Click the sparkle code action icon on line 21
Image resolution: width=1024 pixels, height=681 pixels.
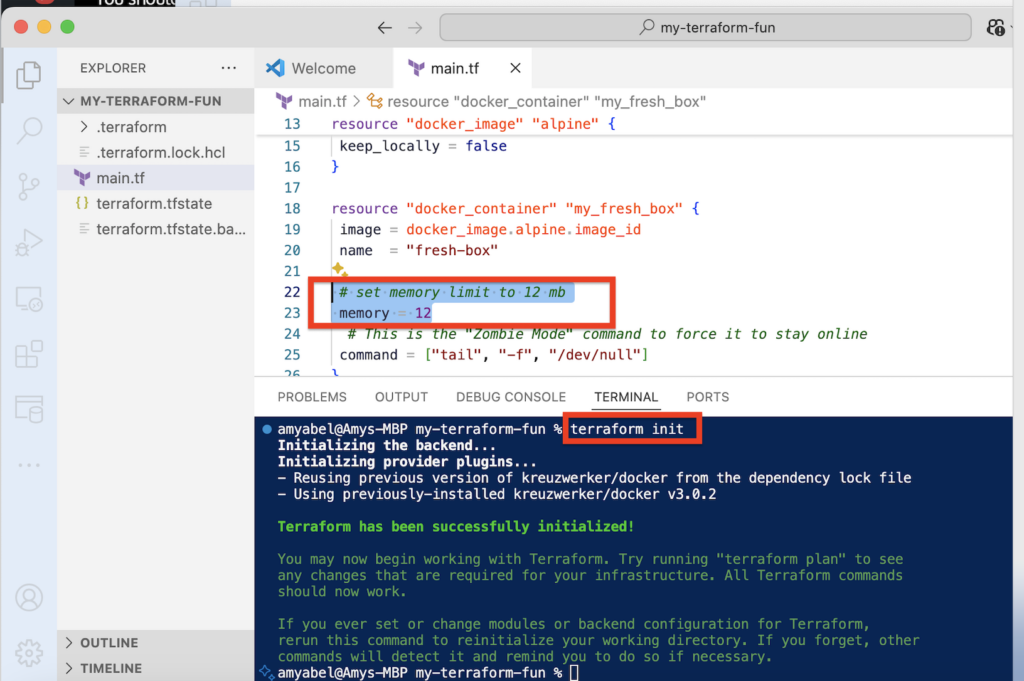click(340, 271)
